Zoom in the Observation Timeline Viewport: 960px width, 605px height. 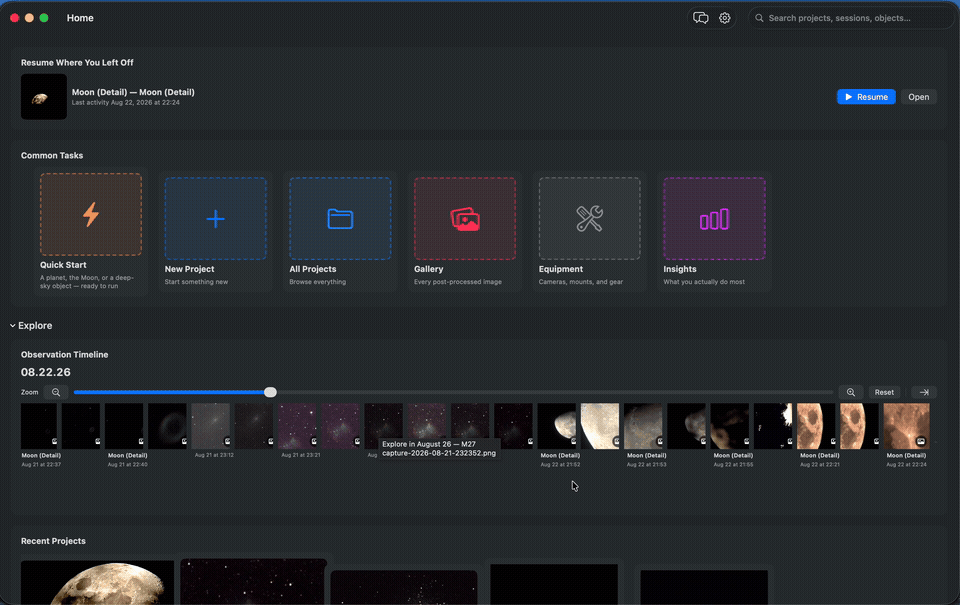[851, 392]
